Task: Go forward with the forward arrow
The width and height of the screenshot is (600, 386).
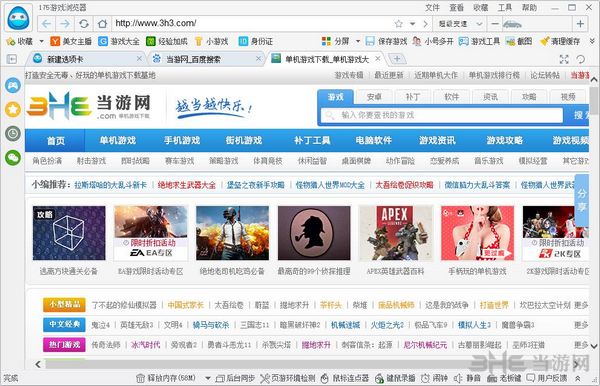Action: 65,24
